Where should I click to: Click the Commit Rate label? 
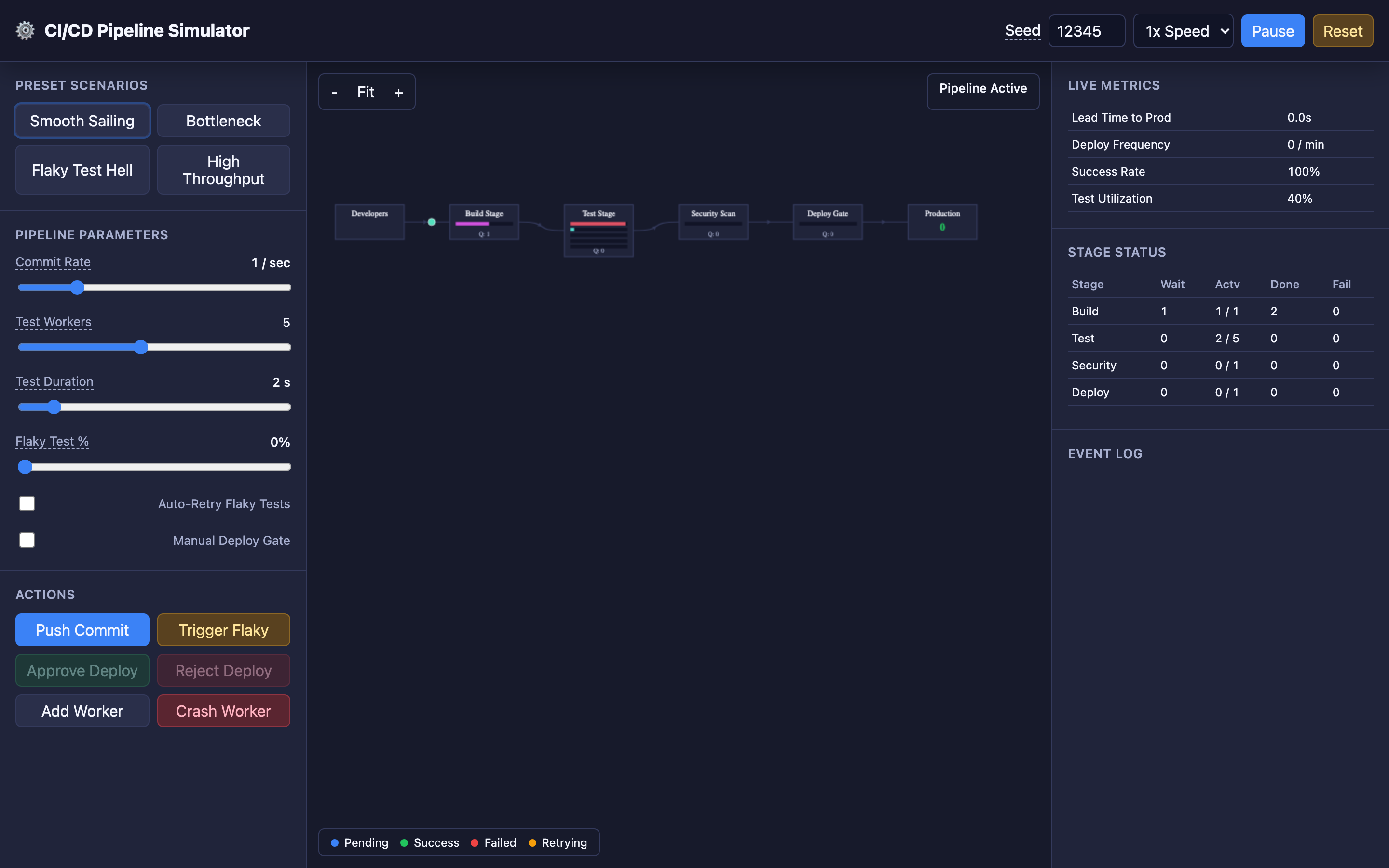(53, 262)
